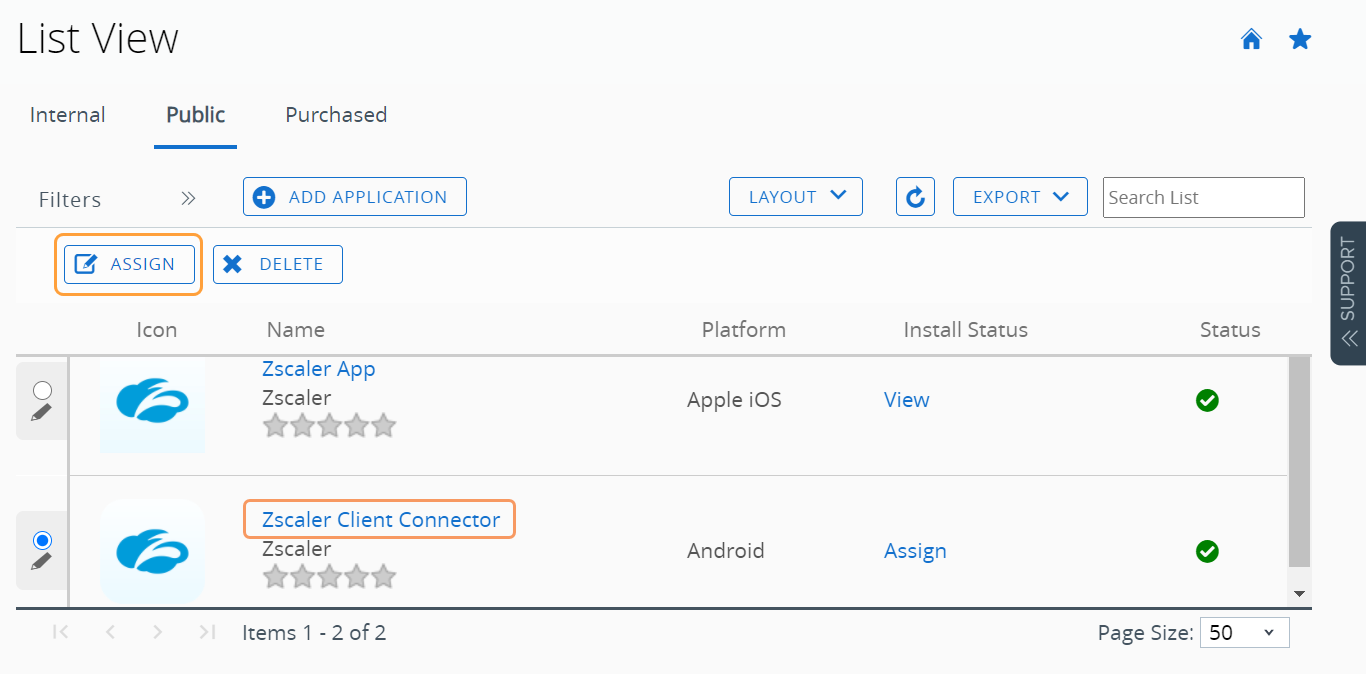The height and width of the screenshot is (674, 1366).
Task: Select the Zscaler Client Connector radio button
Action: tap(43, 540)
